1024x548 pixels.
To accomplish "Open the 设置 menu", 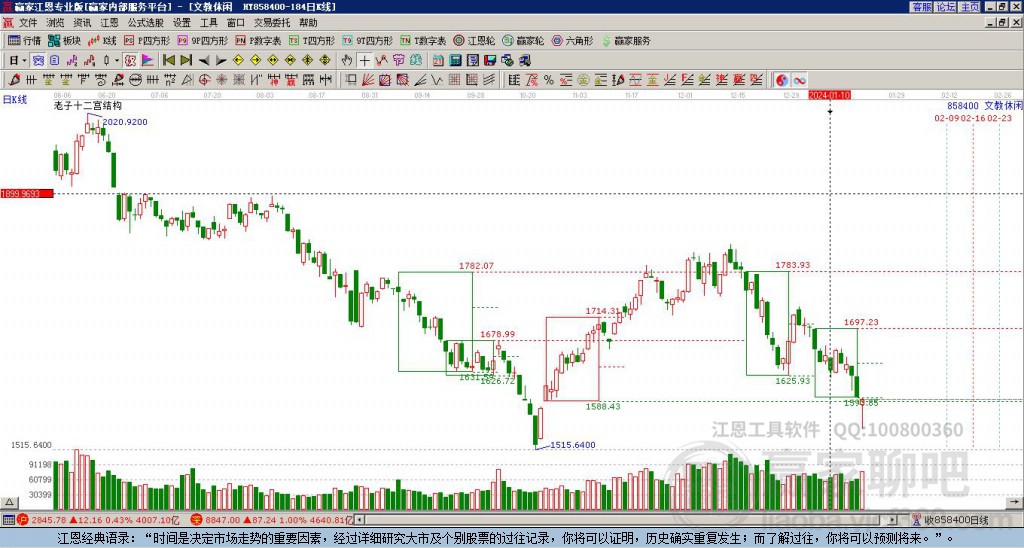I will 182,23.
